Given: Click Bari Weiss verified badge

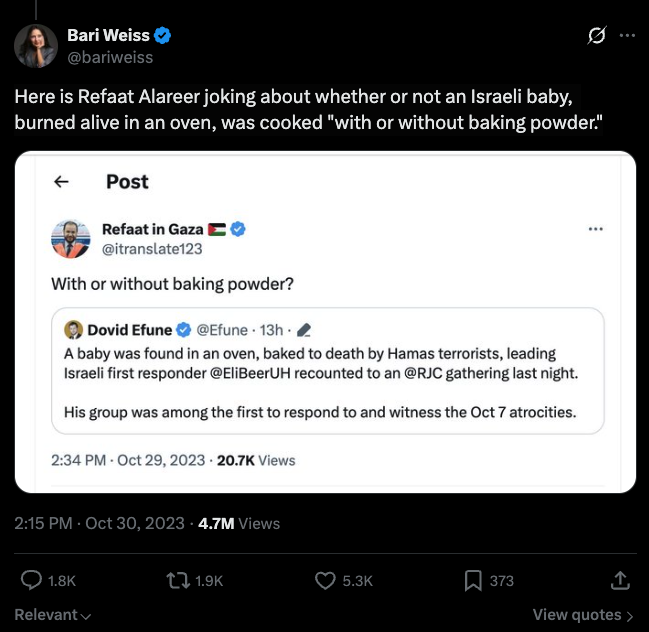Looking at the screenshot, I should pyautogui.click(x=163, y=36).
